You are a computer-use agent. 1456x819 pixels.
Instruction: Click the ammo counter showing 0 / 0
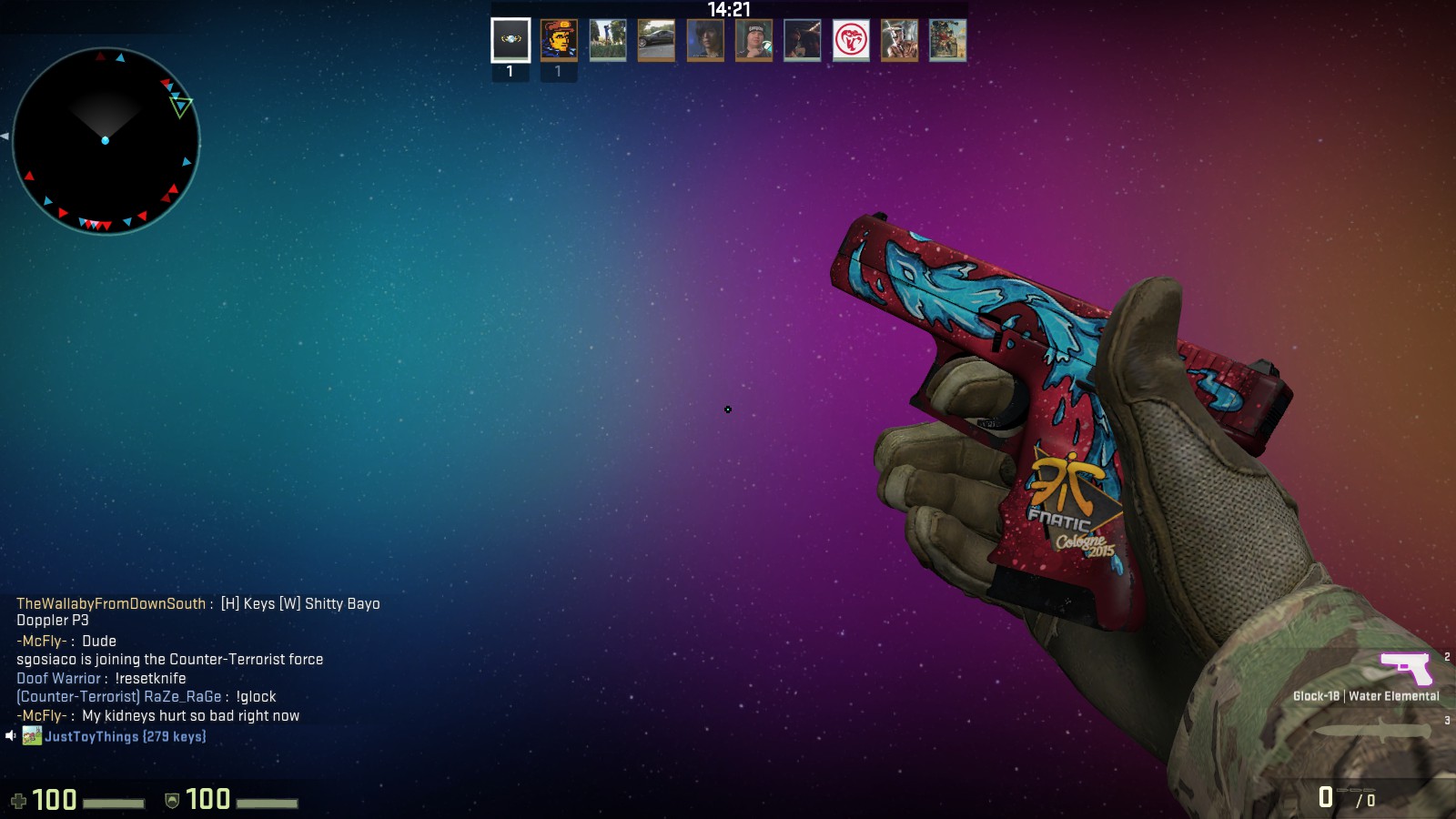pos(1347,798)
